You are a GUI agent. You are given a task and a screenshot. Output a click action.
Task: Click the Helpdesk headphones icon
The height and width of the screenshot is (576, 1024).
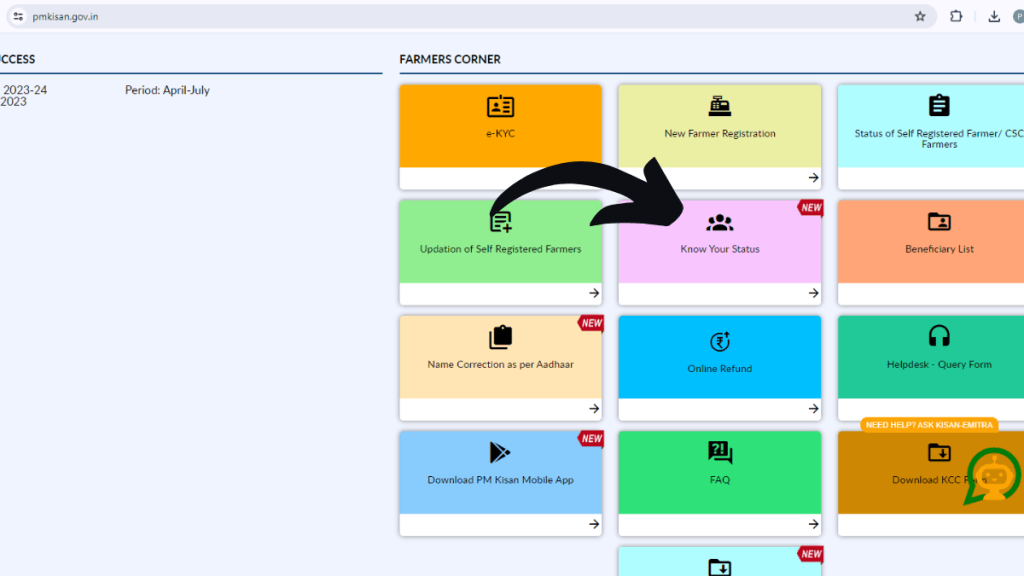point(939,336)
